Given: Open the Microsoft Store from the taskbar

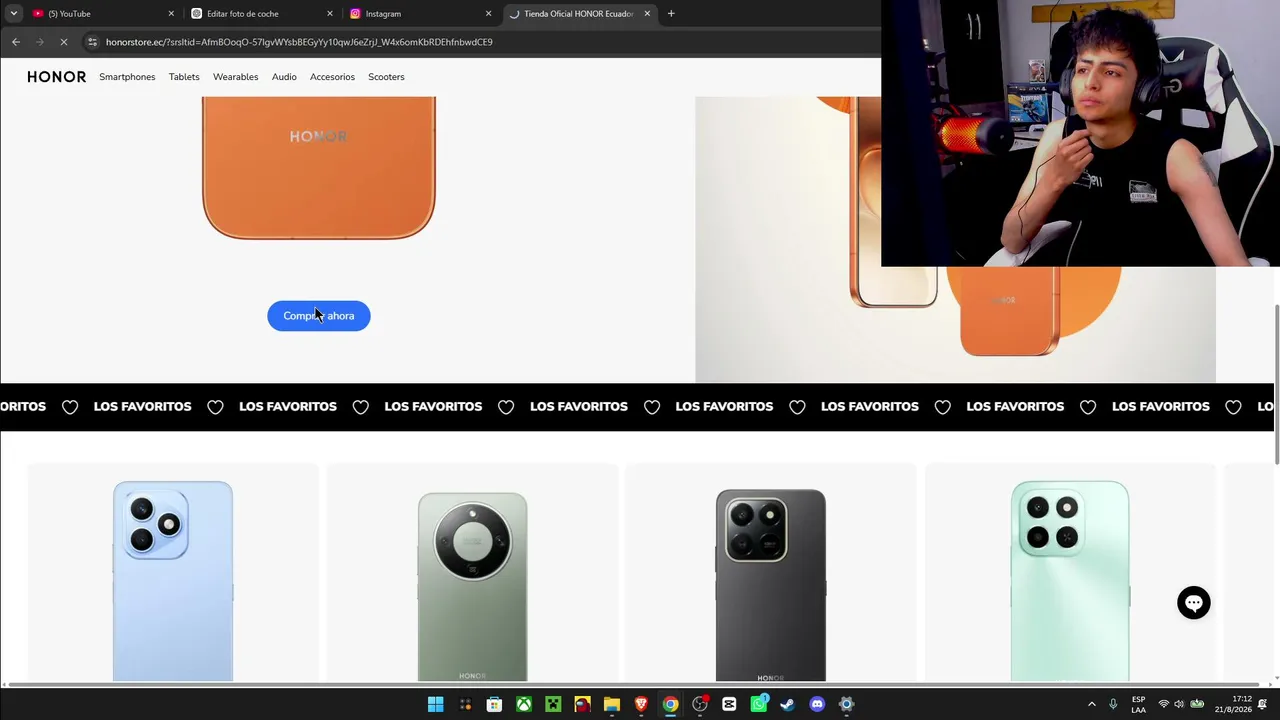Looking at the screenshot, I should click(x=494, y=704).
